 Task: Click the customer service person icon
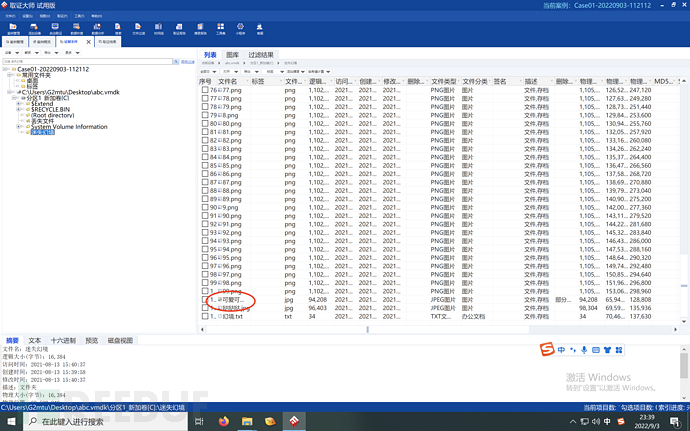point(260,29)
